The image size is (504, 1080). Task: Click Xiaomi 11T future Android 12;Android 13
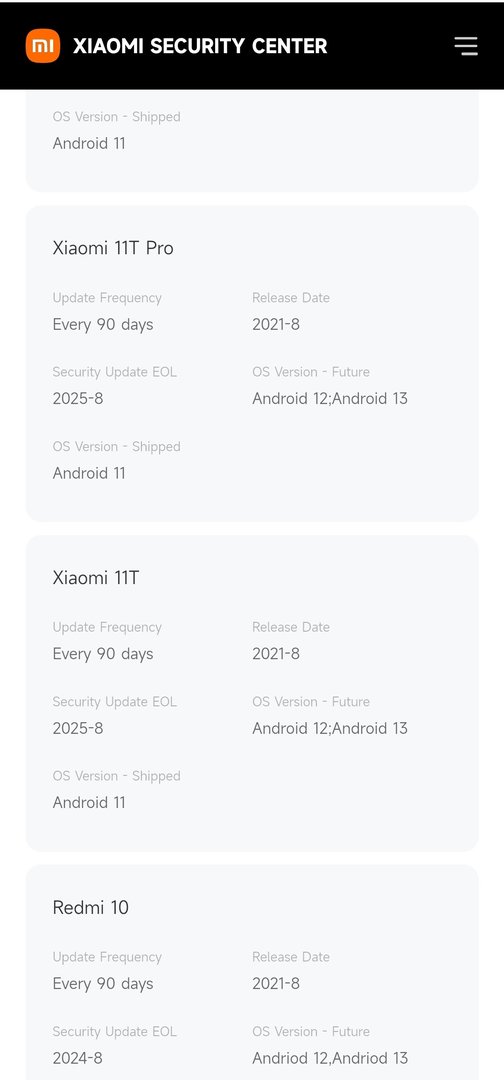330,728
